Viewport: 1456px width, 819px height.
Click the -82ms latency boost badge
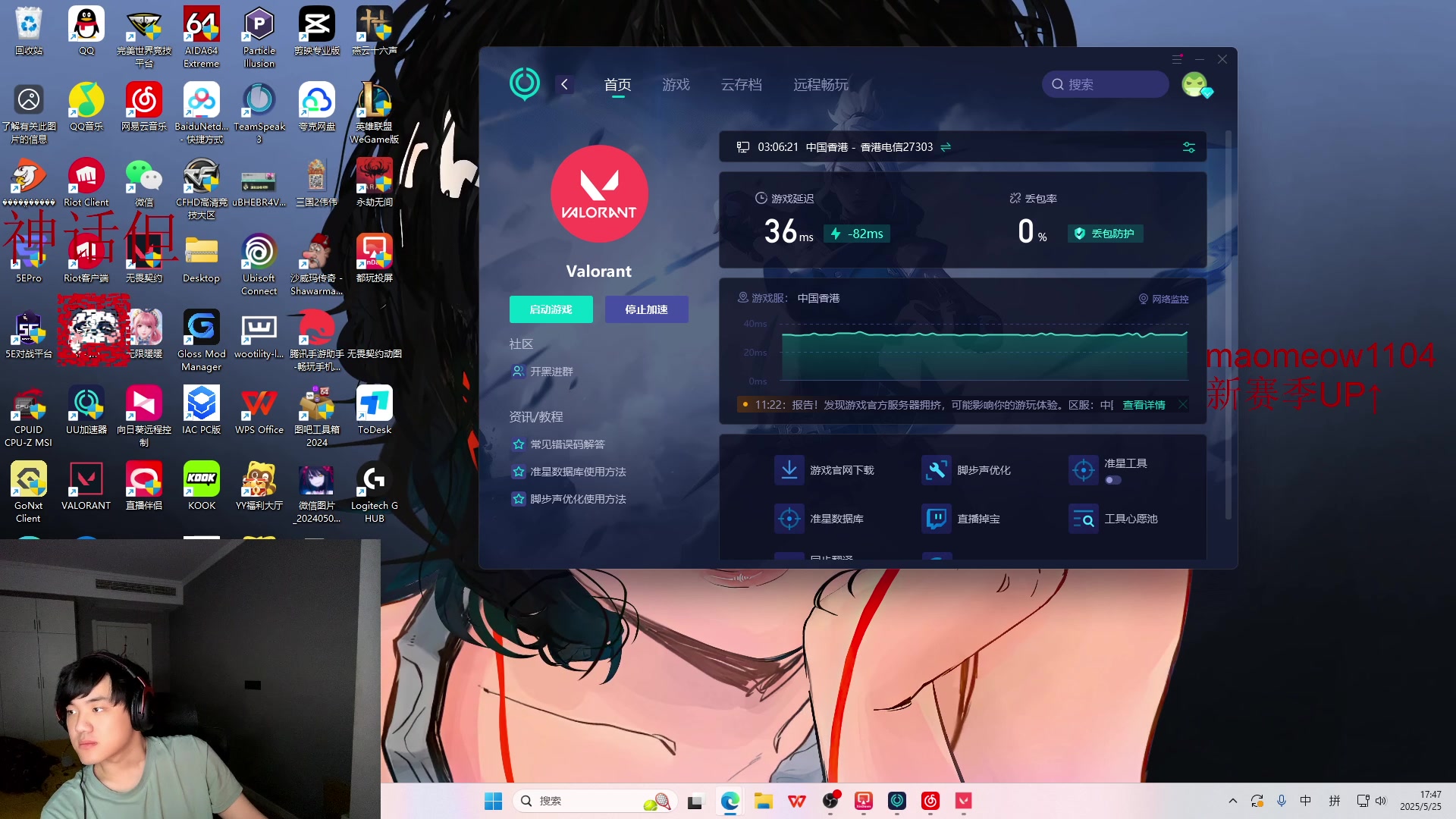pyautogui.click(x=857, y=234)
